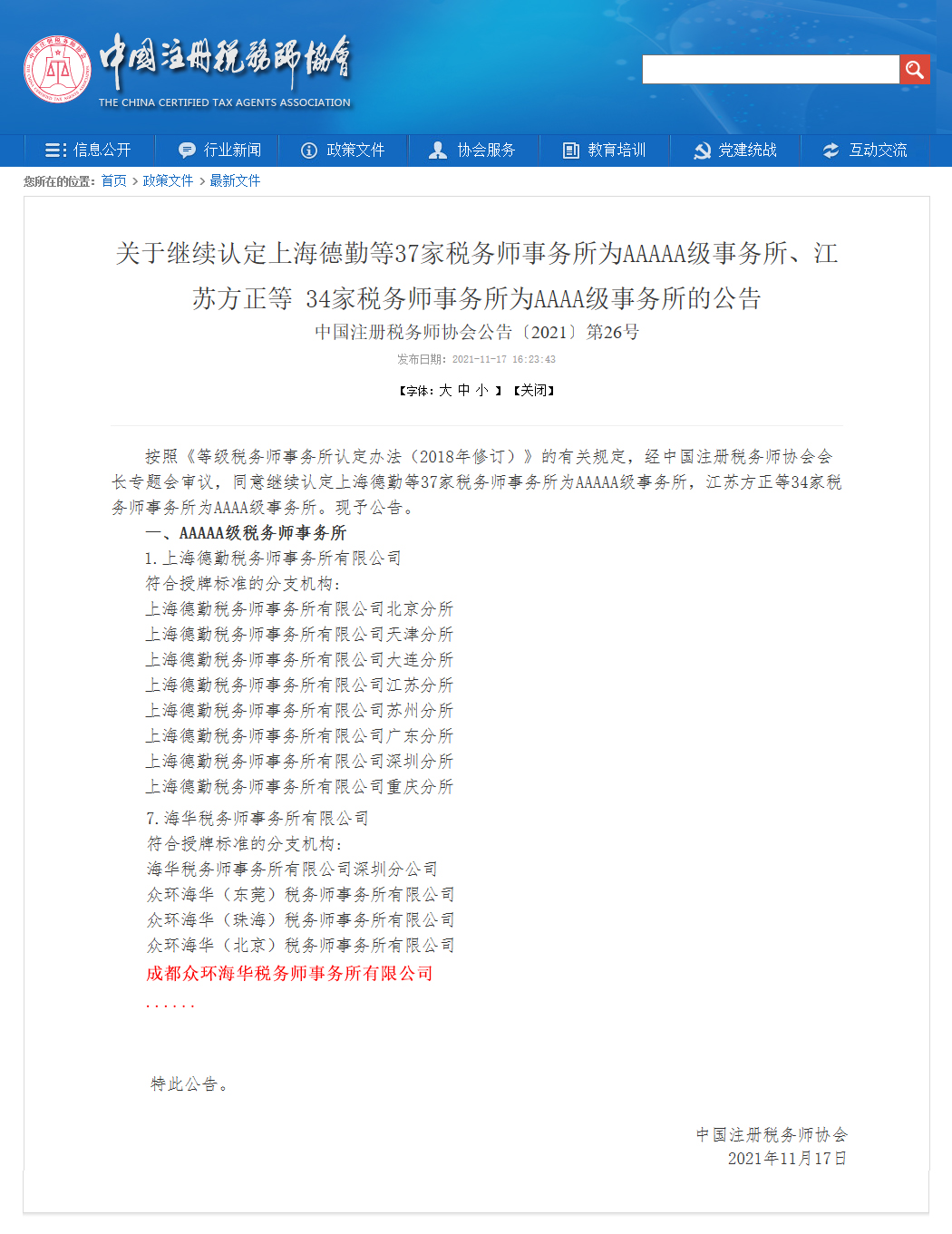The height and width of the screenshot is (1234, 952).
Task: Click the 北京分所 line of 上海德勤
Action: tap(299, 609)
